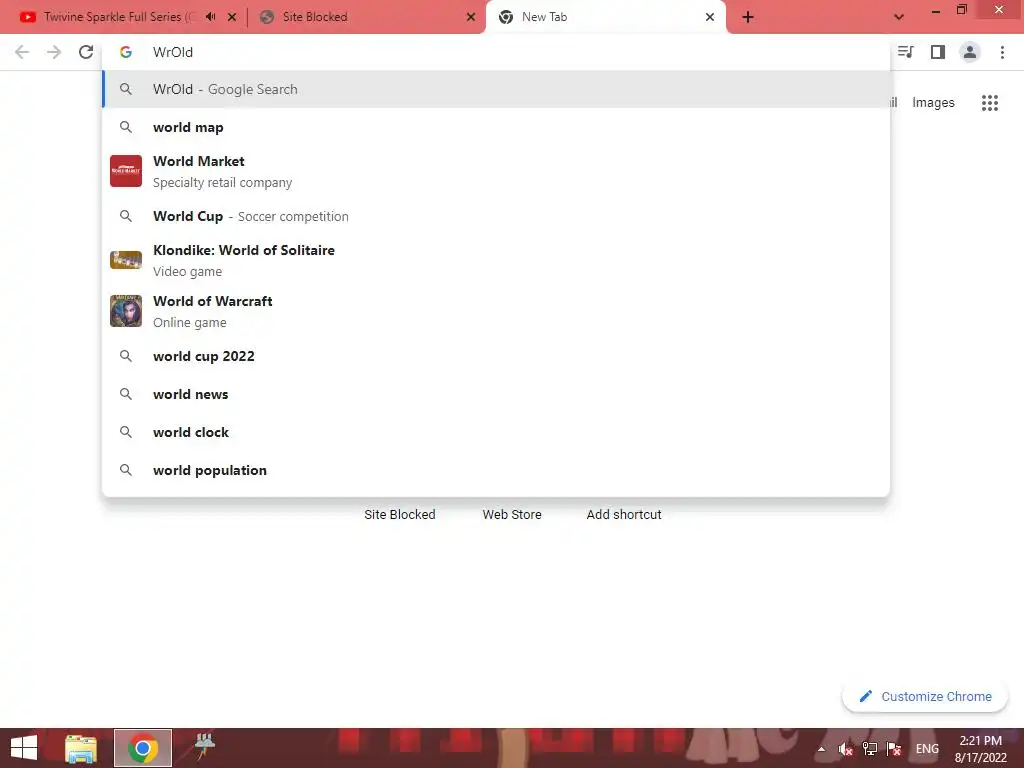Open the Chrome three-dot menu
This screenshot has height=768, width=1024.
pos(1002,52)
